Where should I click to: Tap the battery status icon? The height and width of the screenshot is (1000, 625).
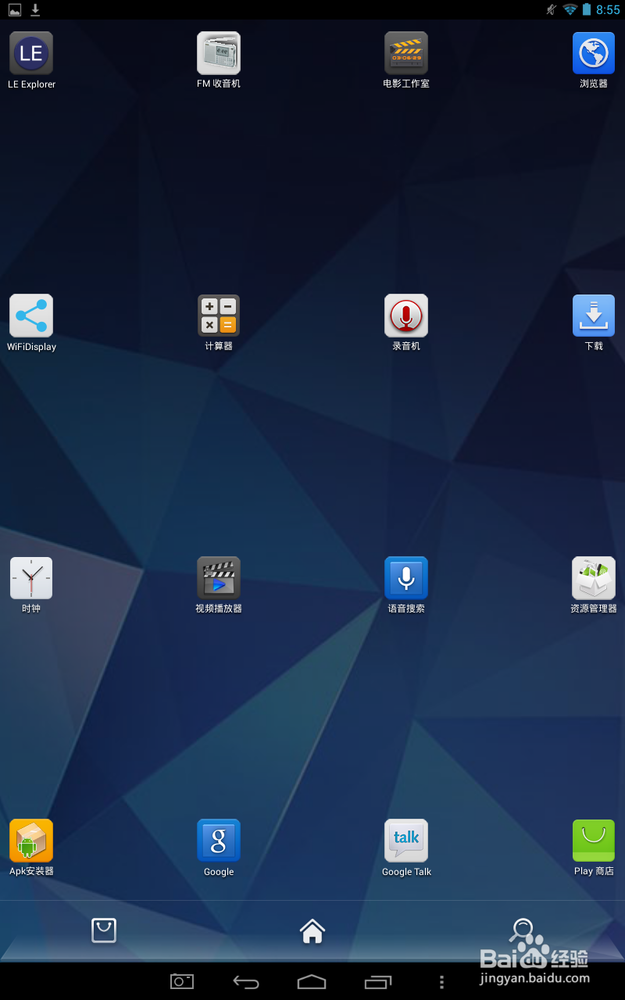[x=586, y=10]
